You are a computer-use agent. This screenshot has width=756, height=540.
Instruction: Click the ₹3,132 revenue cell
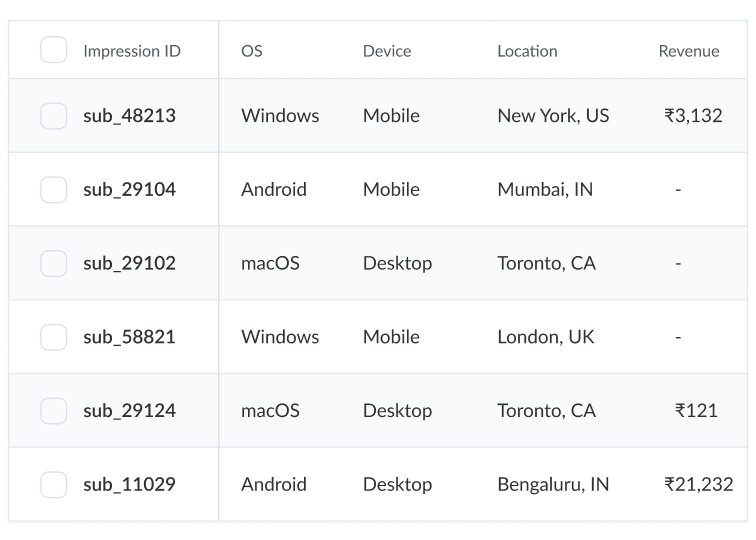(693, 116)
